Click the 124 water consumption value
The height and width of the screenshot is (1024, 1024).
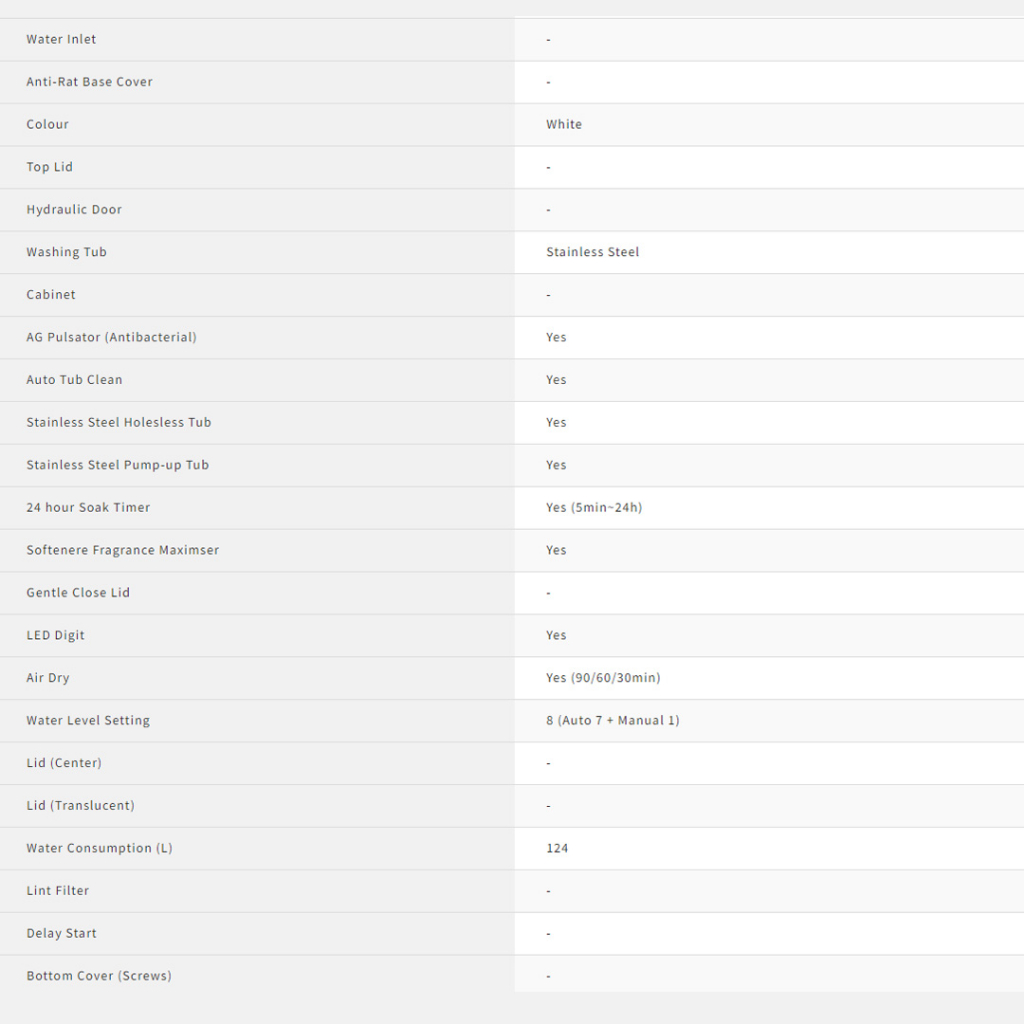point(557,848)
